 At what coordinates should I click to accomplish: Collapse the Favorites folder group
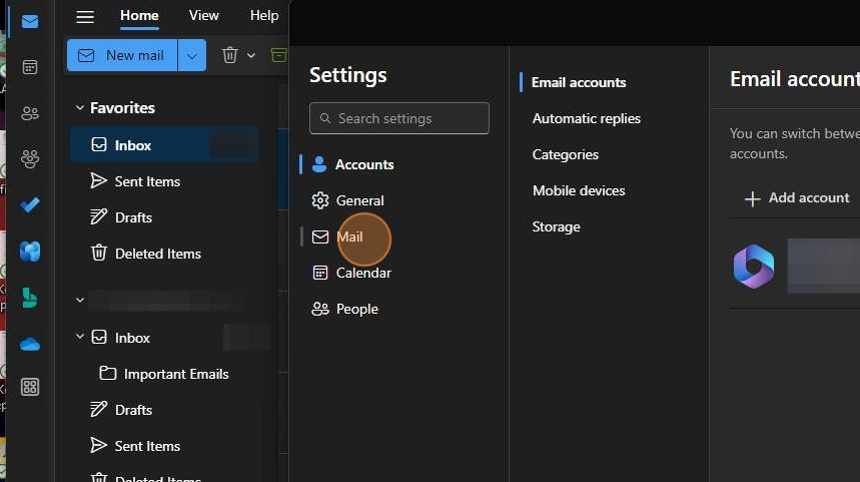pyautogui.click(x=80, y=108)
